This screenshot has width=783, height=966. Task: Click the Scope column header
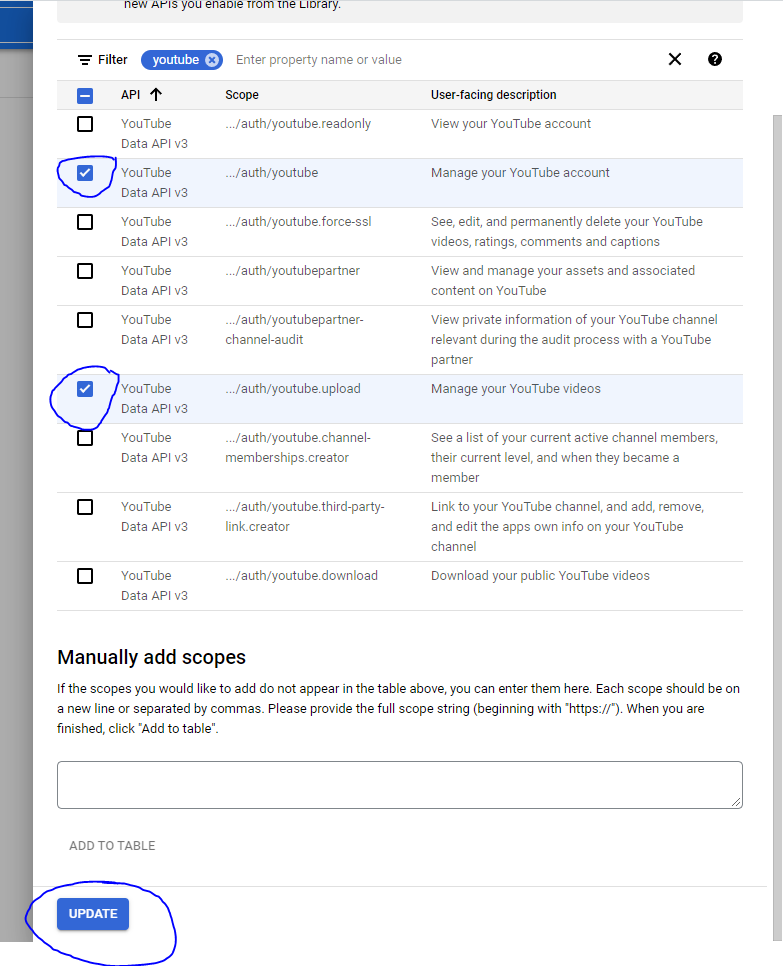(242, 95)
